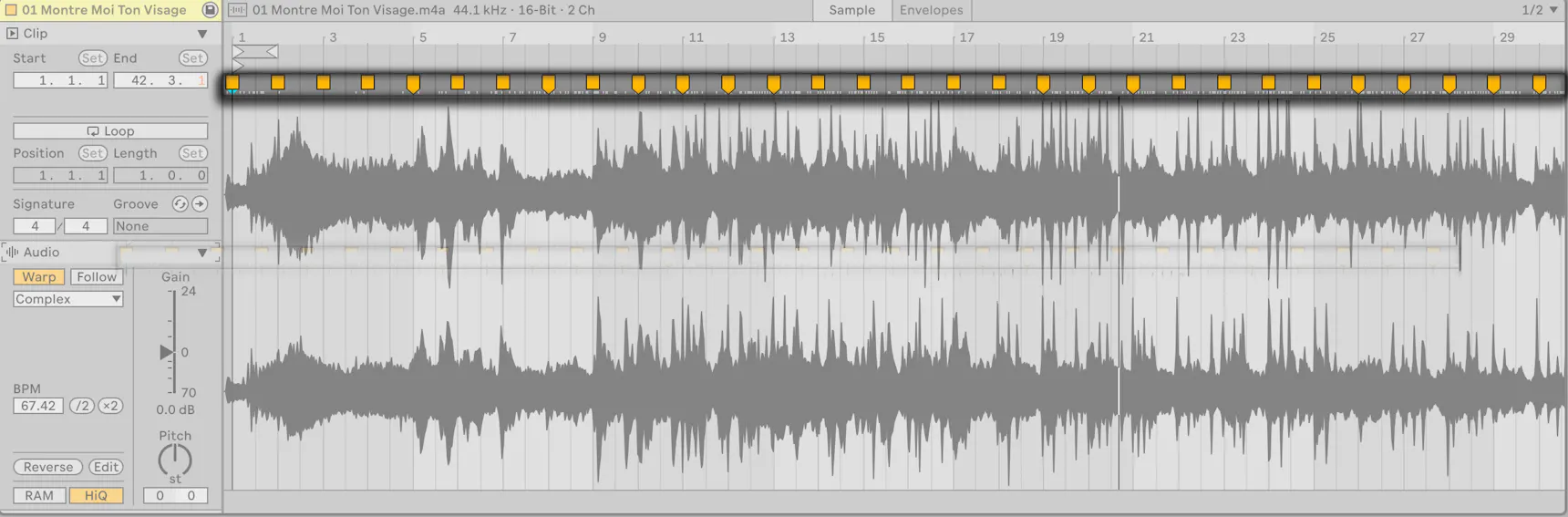Click the loop brace at bar 1
1568x517 pixels.
click(x=255, y=52)
